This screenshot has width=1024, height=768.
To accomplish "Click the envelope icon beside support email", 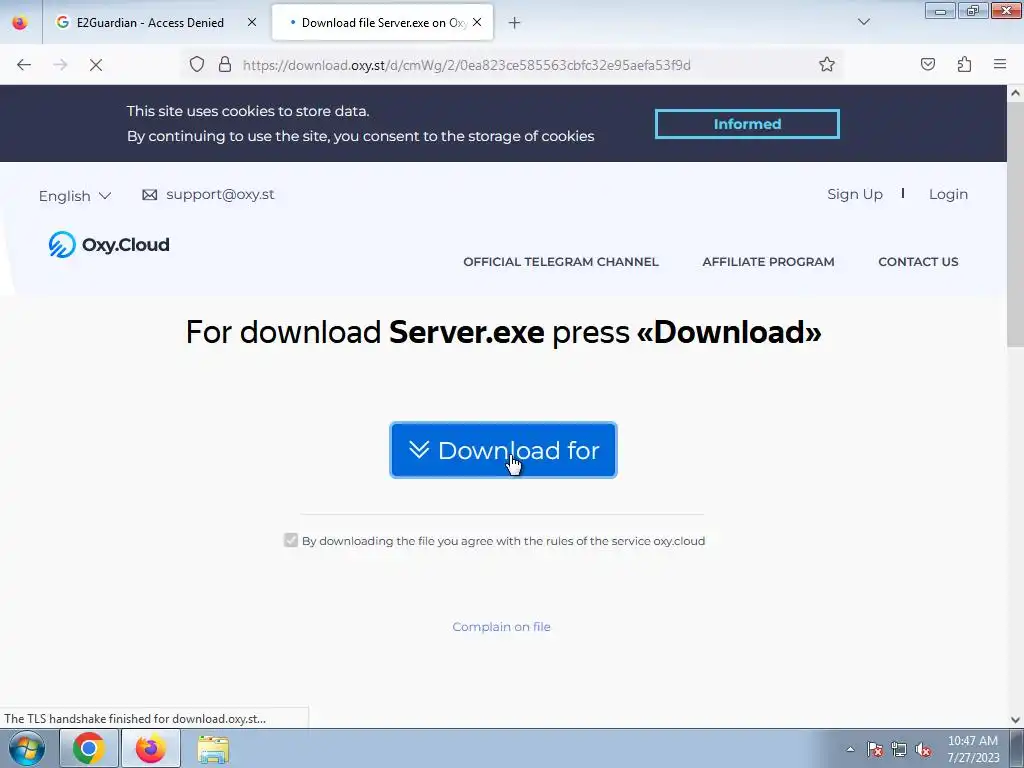I will [150, 195].
